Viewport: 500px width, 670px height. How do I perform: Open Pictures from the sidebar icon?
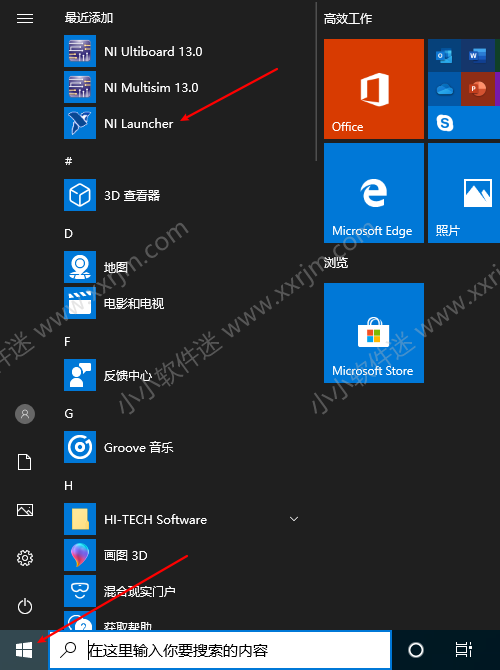coord(25,510)
